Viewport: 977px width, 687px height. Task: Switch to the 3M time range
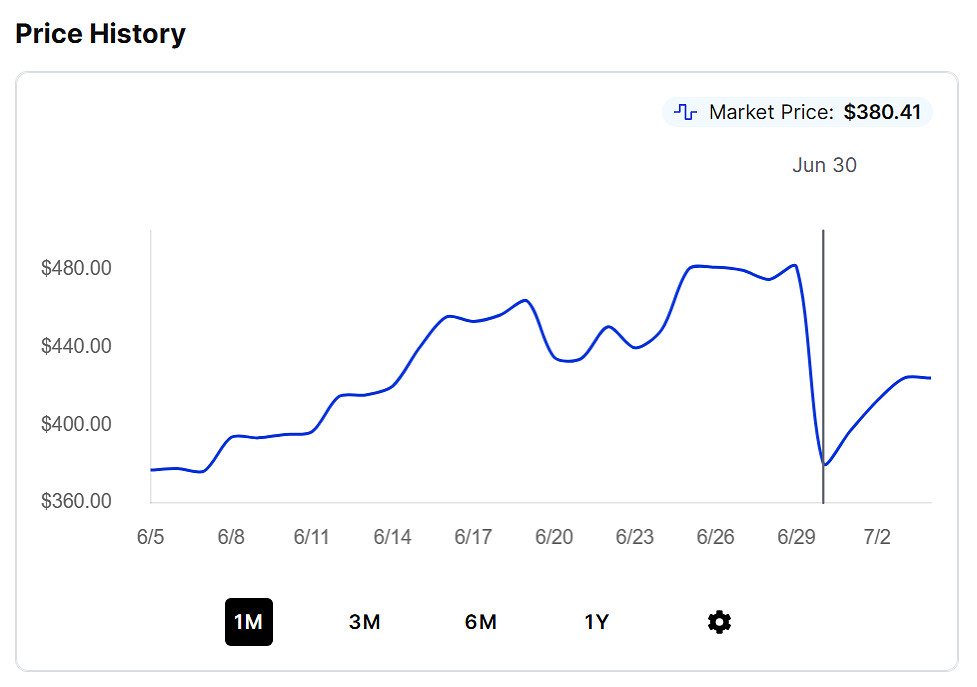364,622
